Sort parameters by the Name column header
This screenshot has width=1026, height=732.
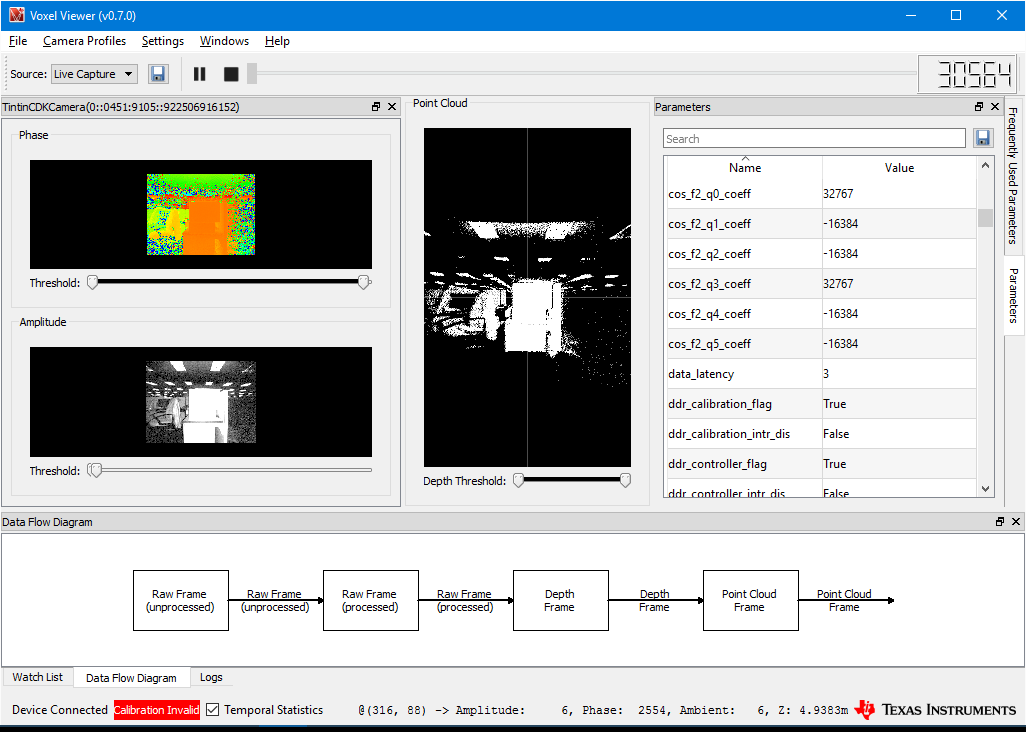tap(745, 167)
